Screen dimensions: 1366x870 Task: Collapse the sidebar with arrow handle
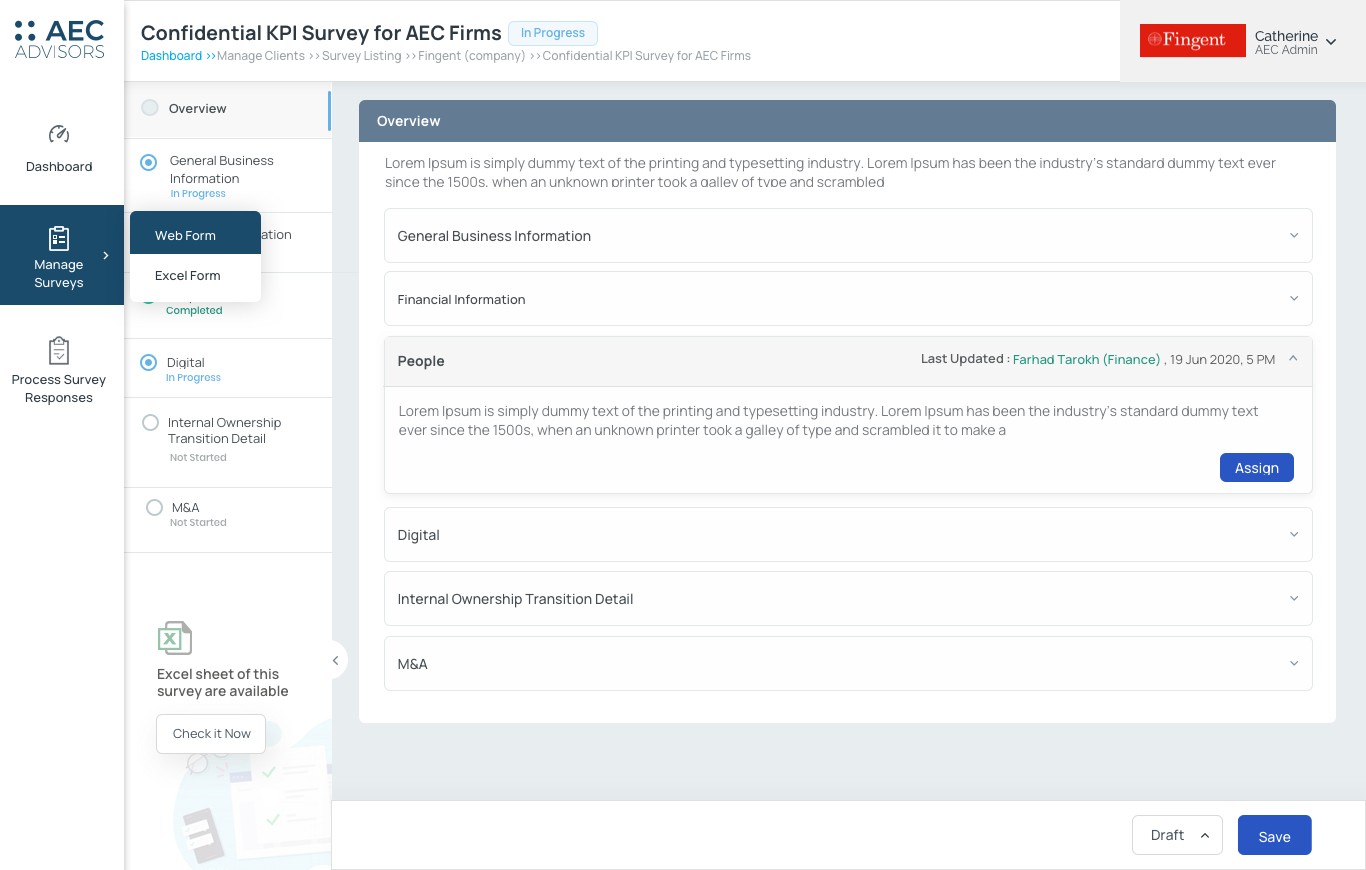tap(336, 660)
